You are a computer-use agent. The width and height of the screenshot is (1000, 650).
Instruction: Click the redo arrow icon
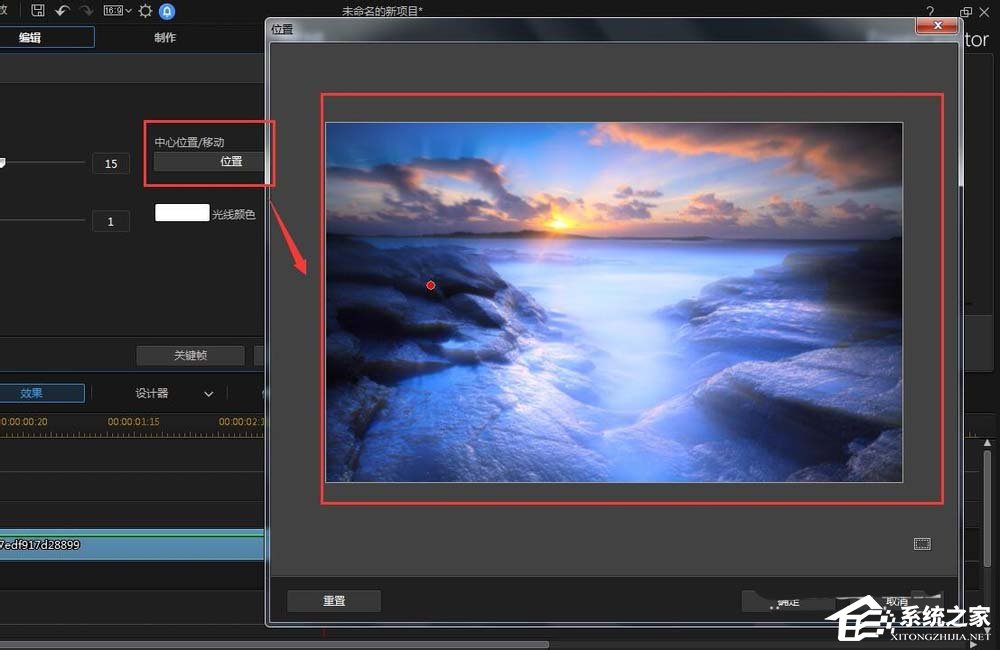(86, 10)
